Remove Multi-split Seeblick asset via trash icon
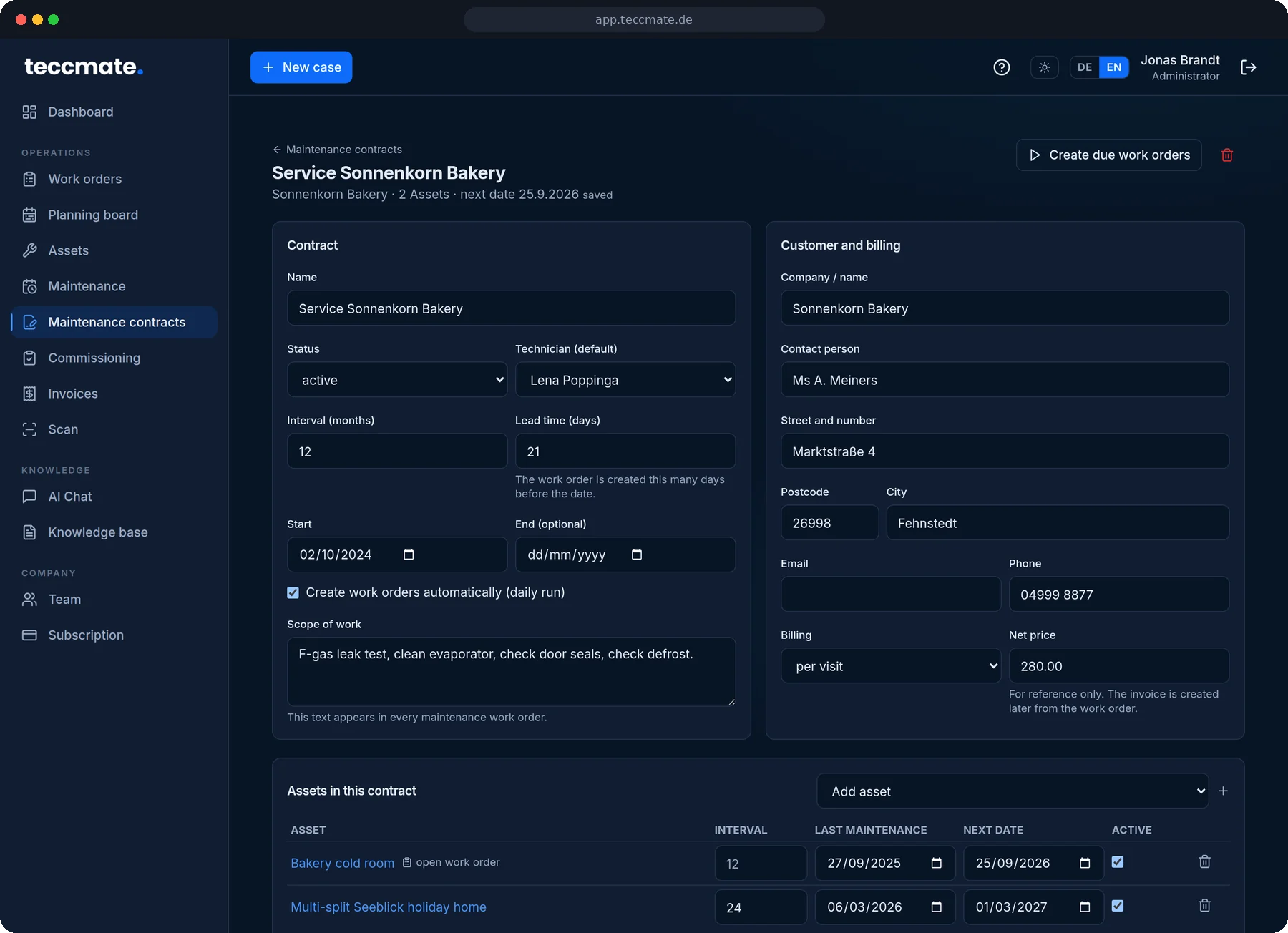 tap(1205, 906)
